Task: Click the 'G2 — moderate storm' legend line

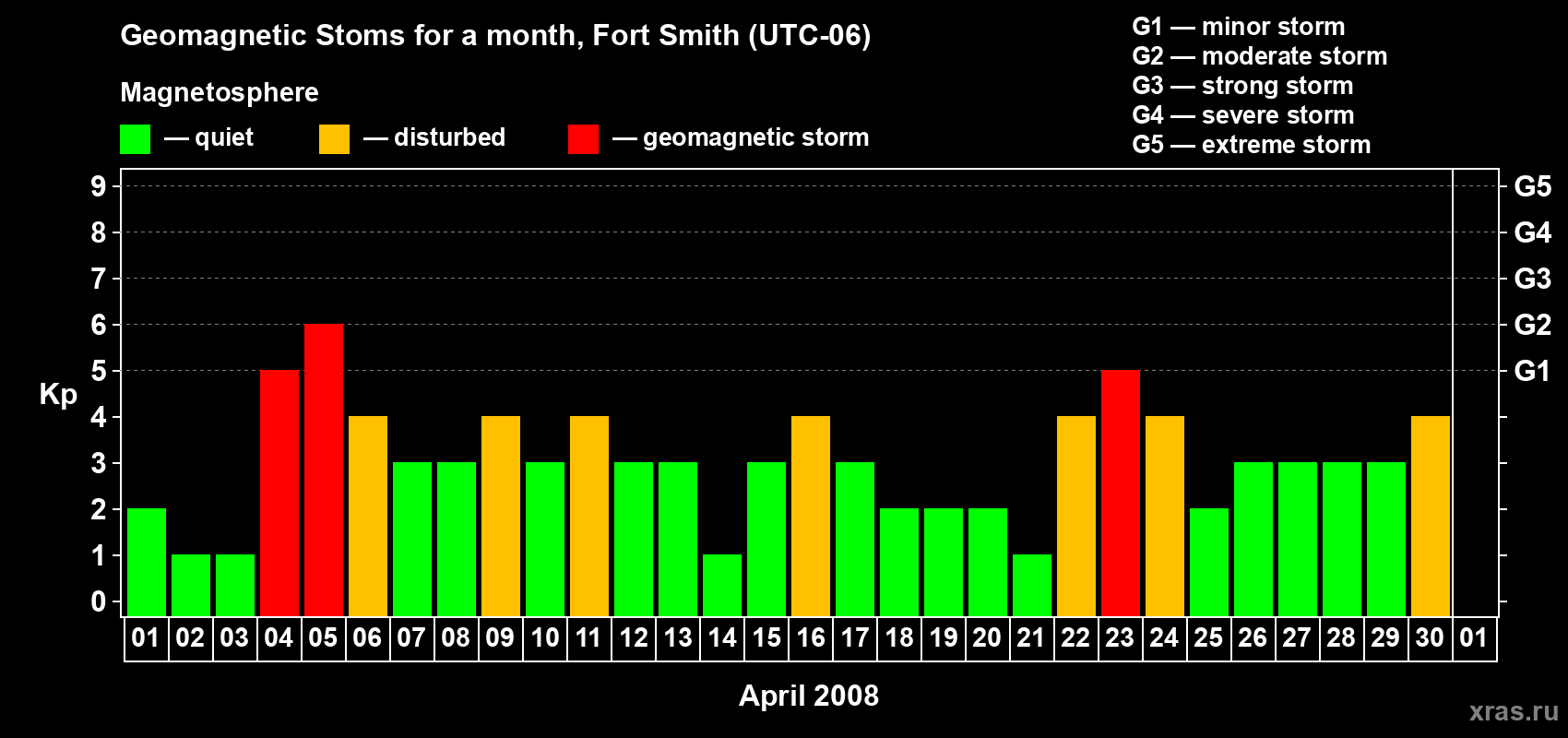Action: point(1260,56)
